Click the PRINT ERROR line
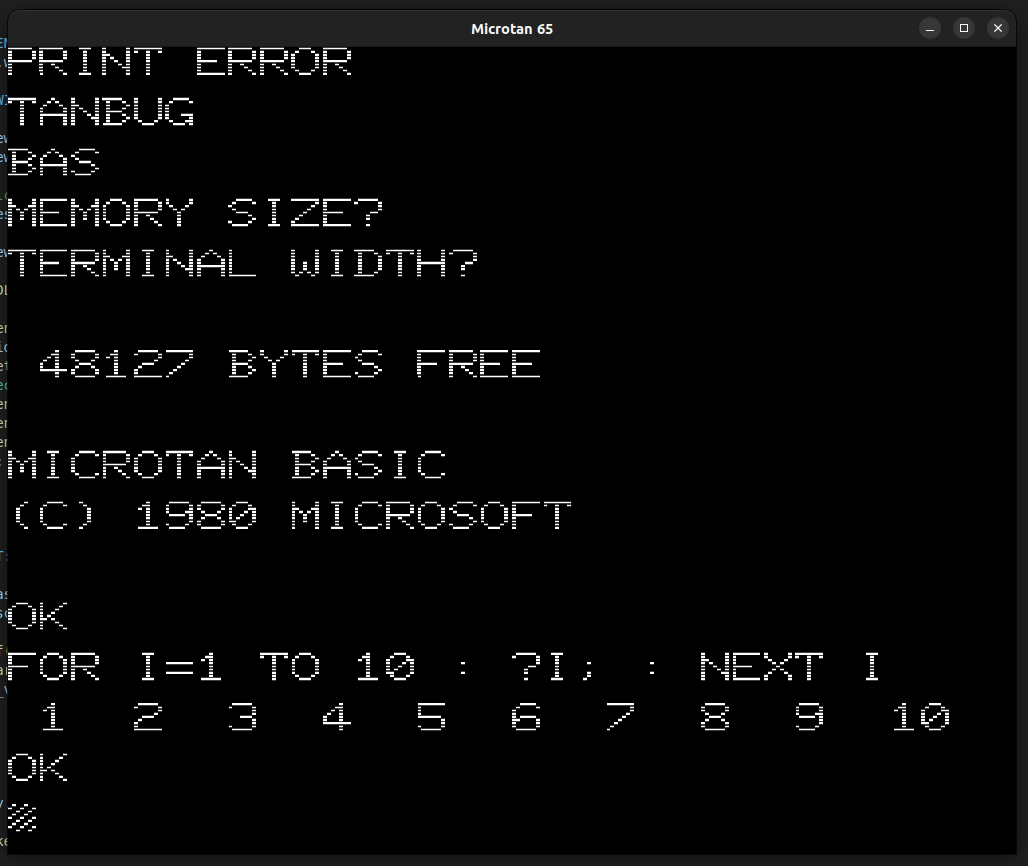 180,62
